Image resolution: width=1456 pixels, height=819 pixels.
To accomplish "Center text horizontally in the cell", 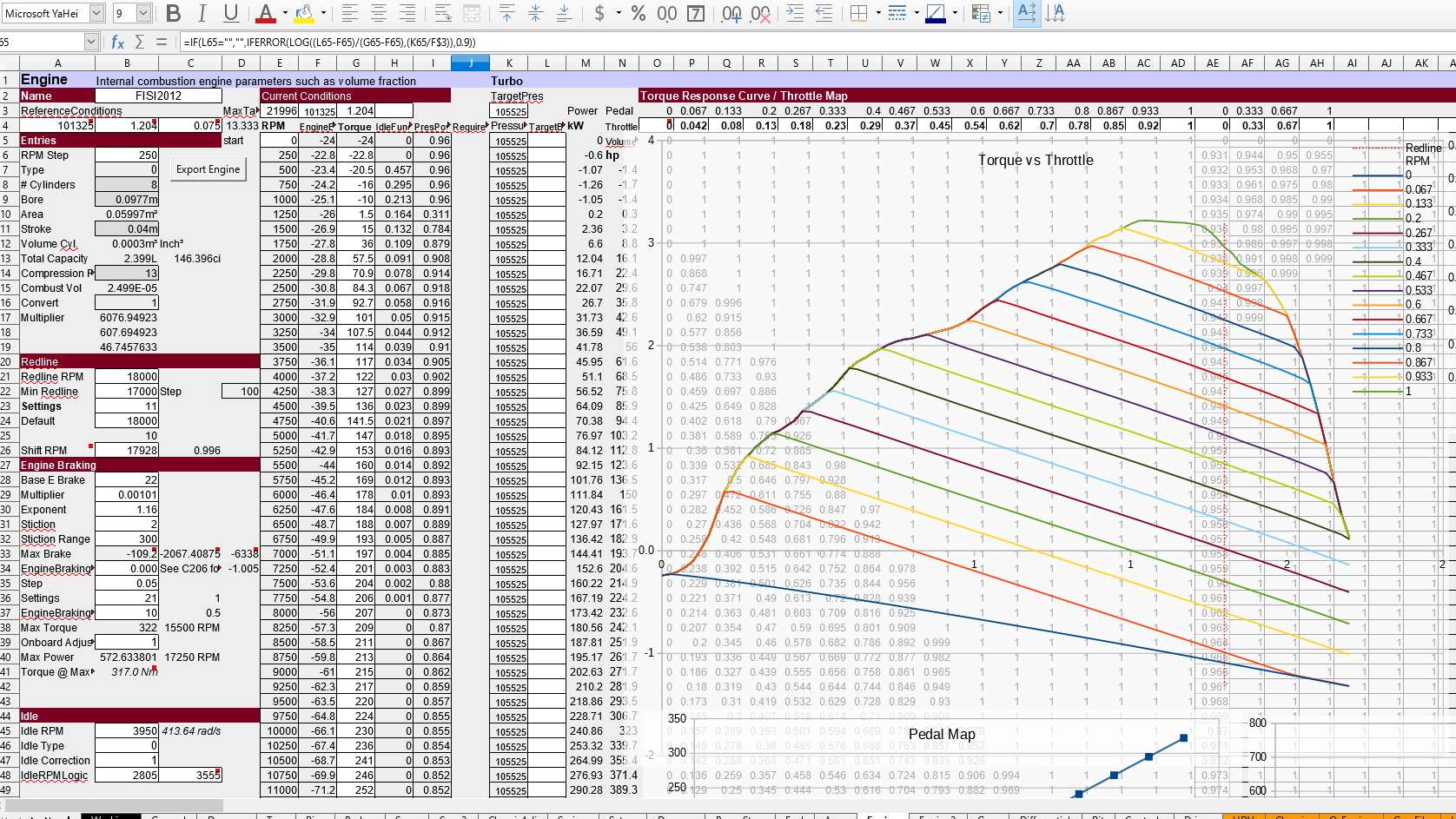I will (379, 13).
